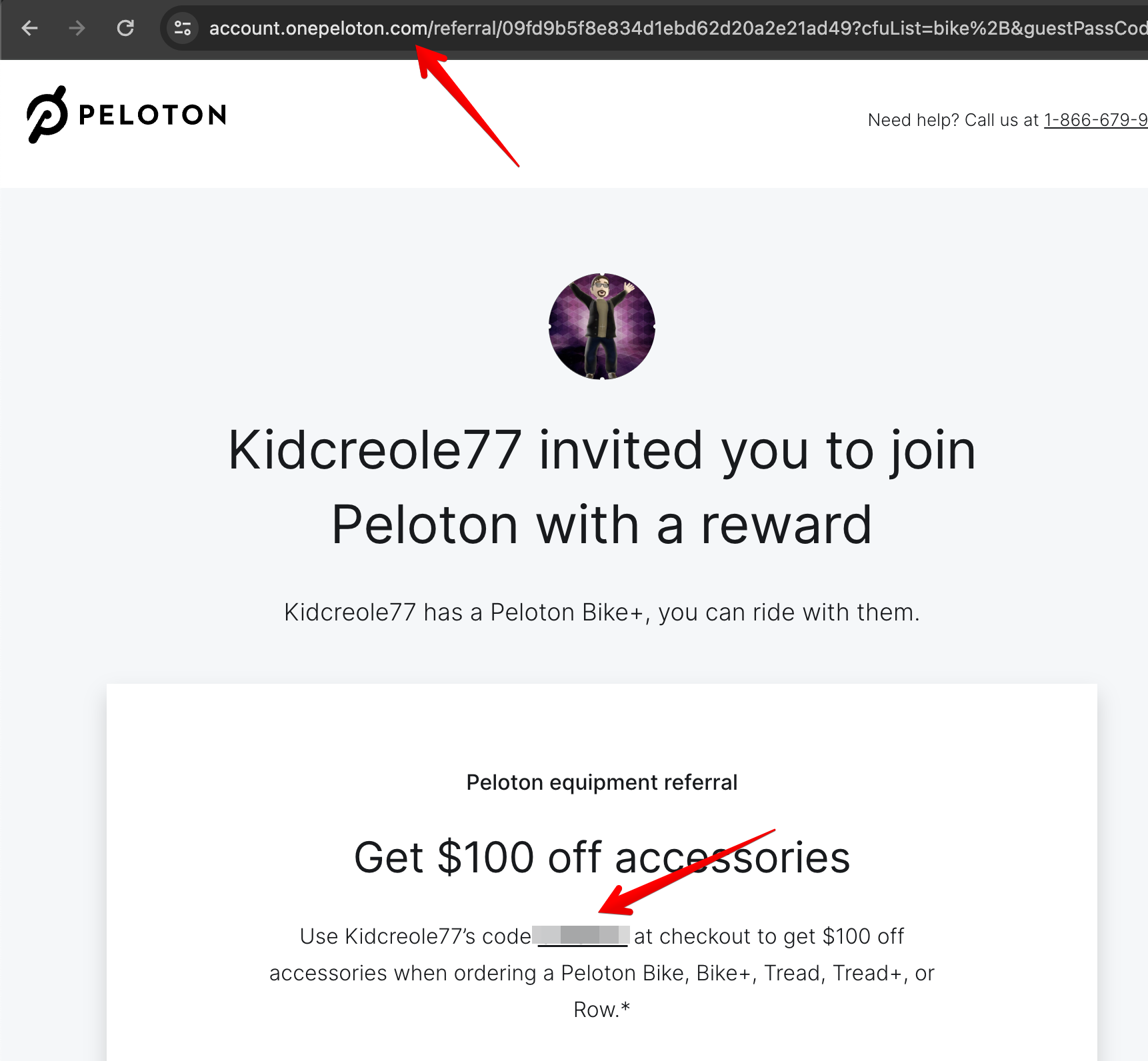This screenshot has height=1061, width=1148.
Task: Click the "at checkout to get $100 off" text
Action: (x=769, y=936)
